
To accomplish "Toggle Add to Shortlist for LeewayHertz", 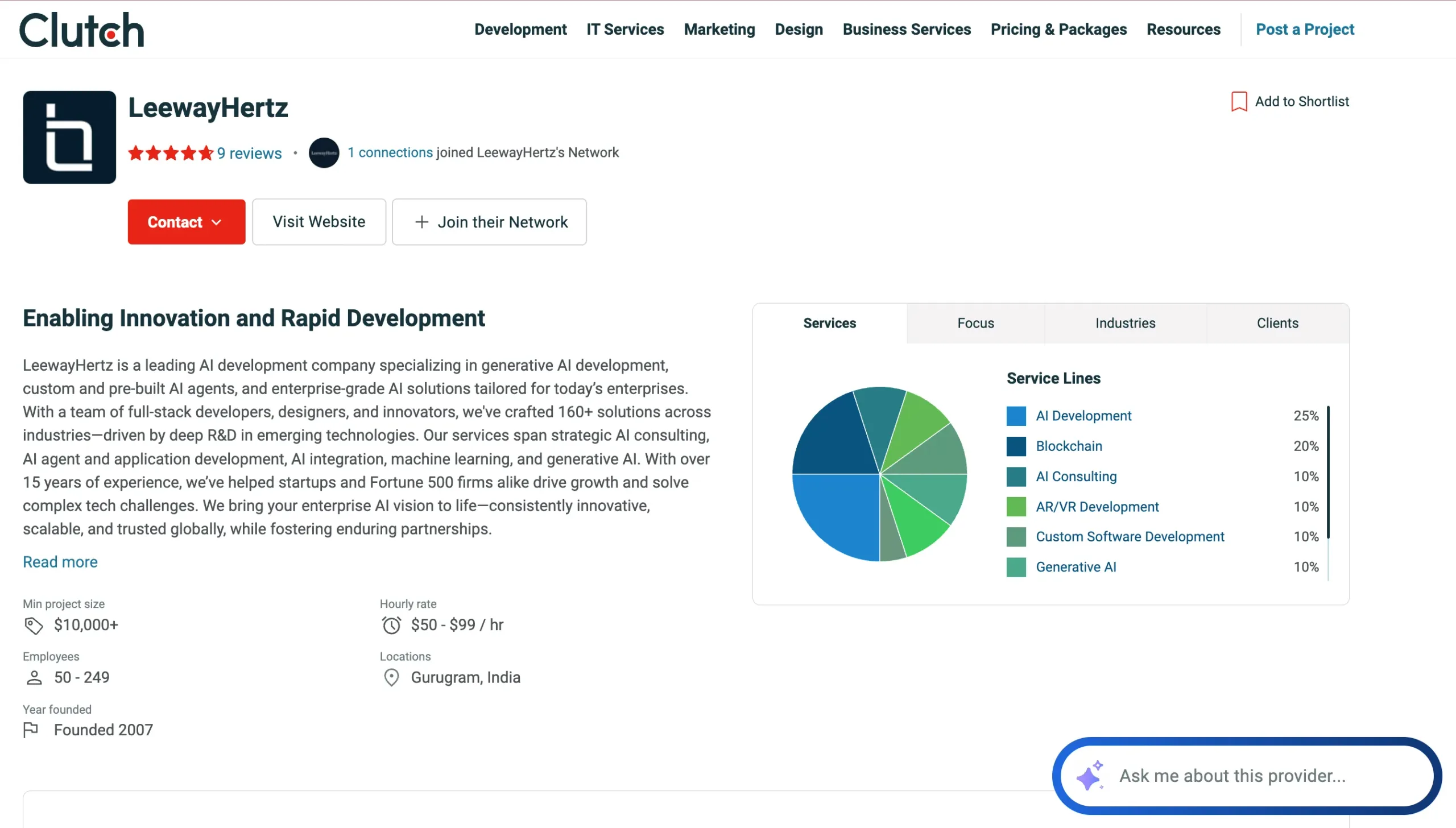I will [x=1302, y=101].
